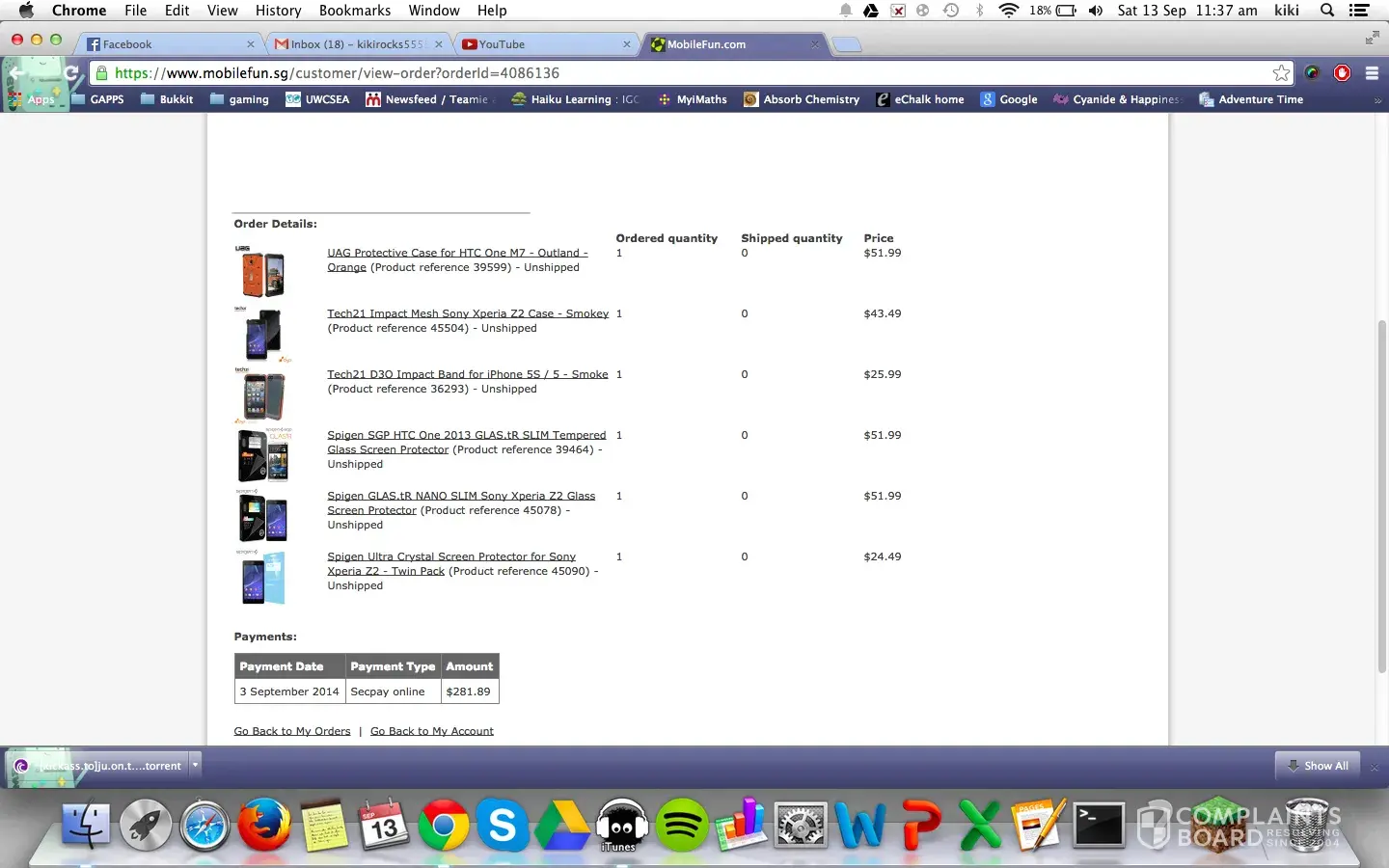Open the Chrome hamburger menu

point(1372,73)
